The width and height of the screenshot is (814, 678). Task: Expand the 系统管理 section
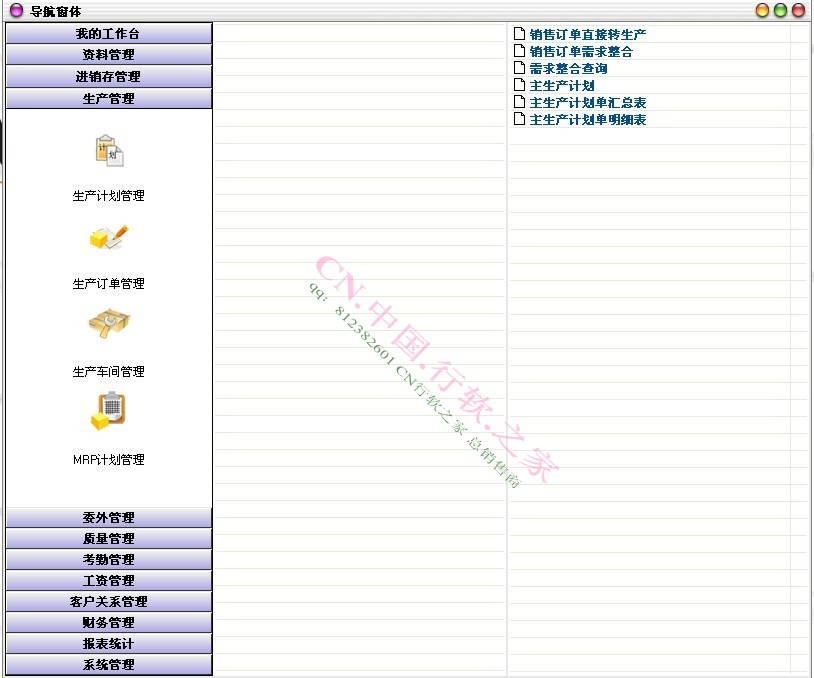(110, 664)
